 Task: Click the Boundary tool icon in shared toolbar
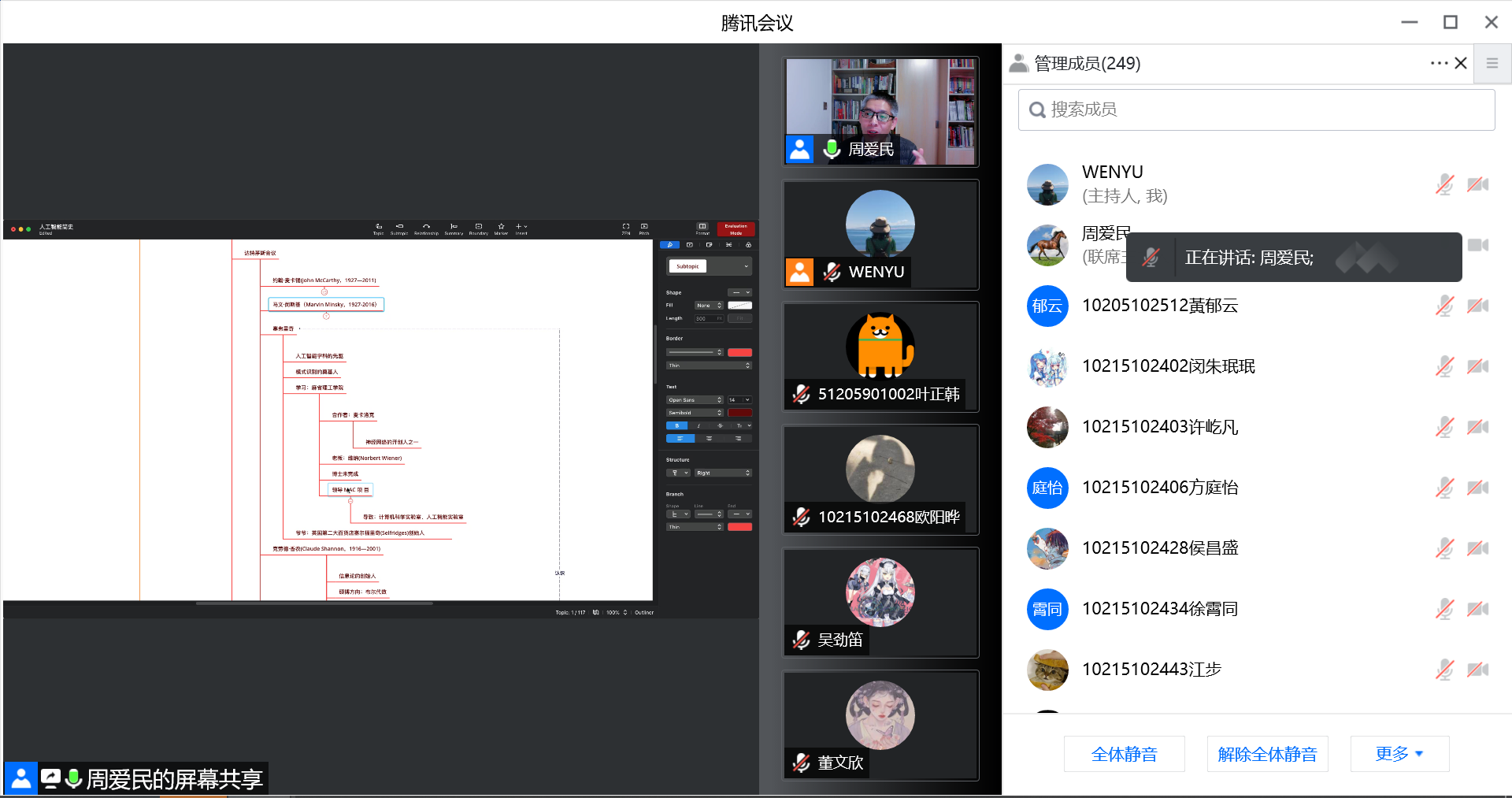click(478, 227)
